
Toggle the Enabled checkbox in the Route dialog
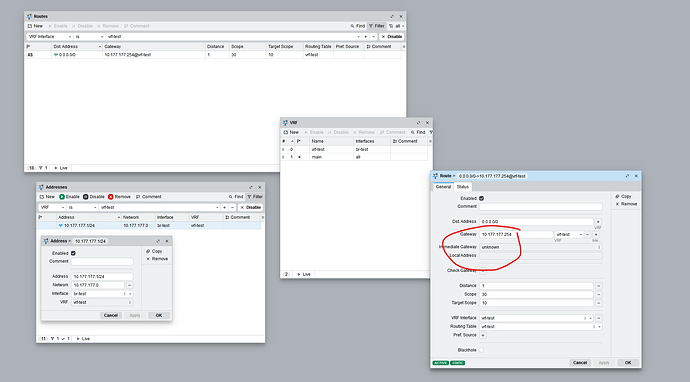point(481,198)
